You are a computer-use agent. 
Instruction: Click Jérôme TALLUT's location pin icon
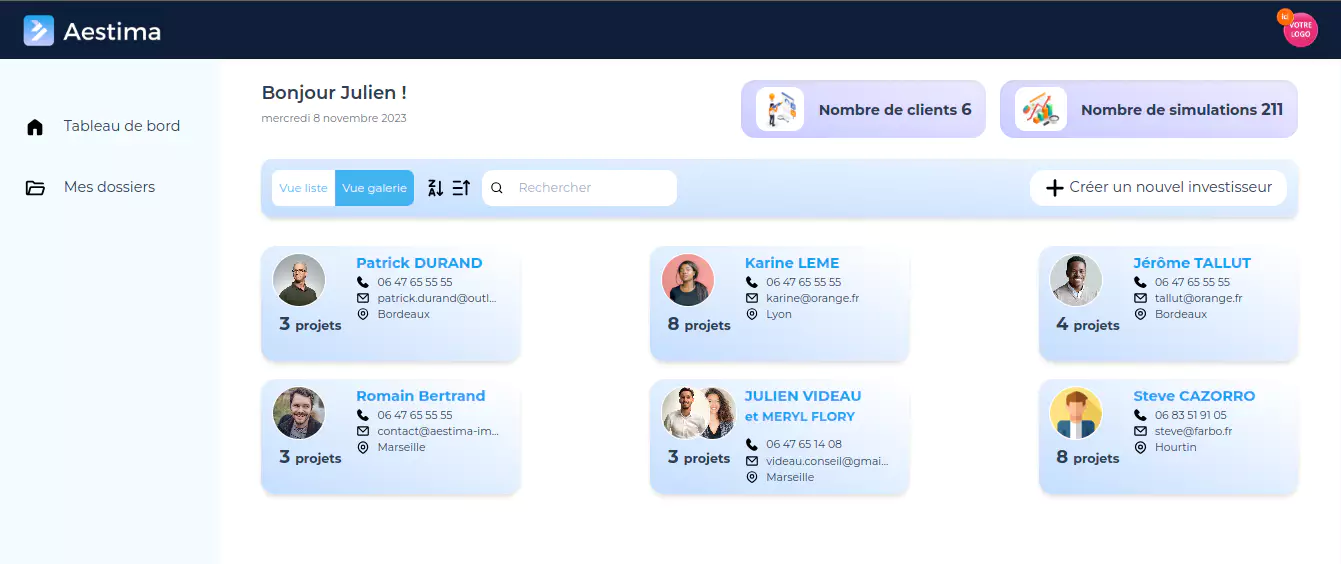click(x=1140, y=314)
